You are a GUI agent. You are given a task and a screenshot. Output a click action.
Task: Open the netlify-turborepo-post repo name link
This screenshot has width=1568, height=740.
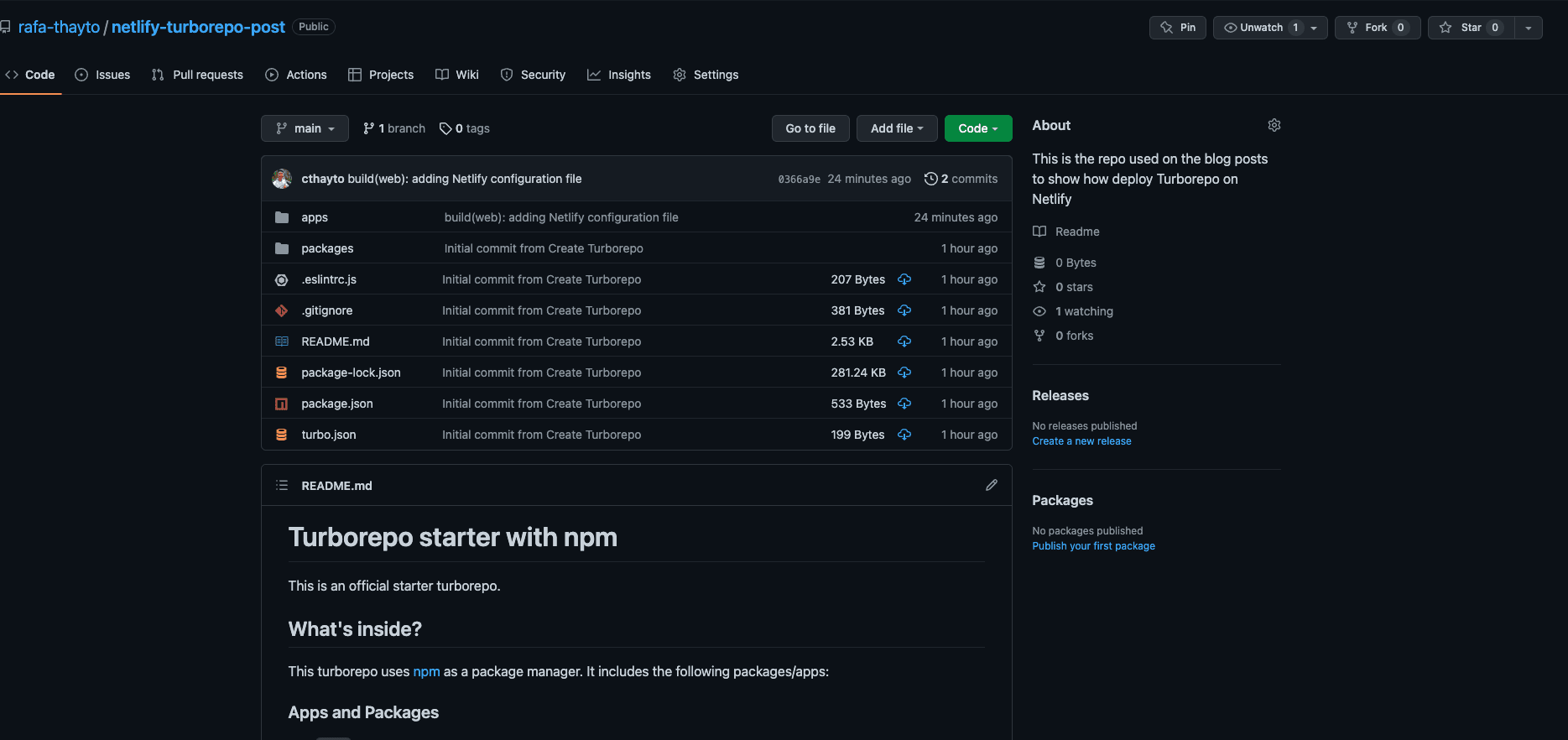point(198,27)
